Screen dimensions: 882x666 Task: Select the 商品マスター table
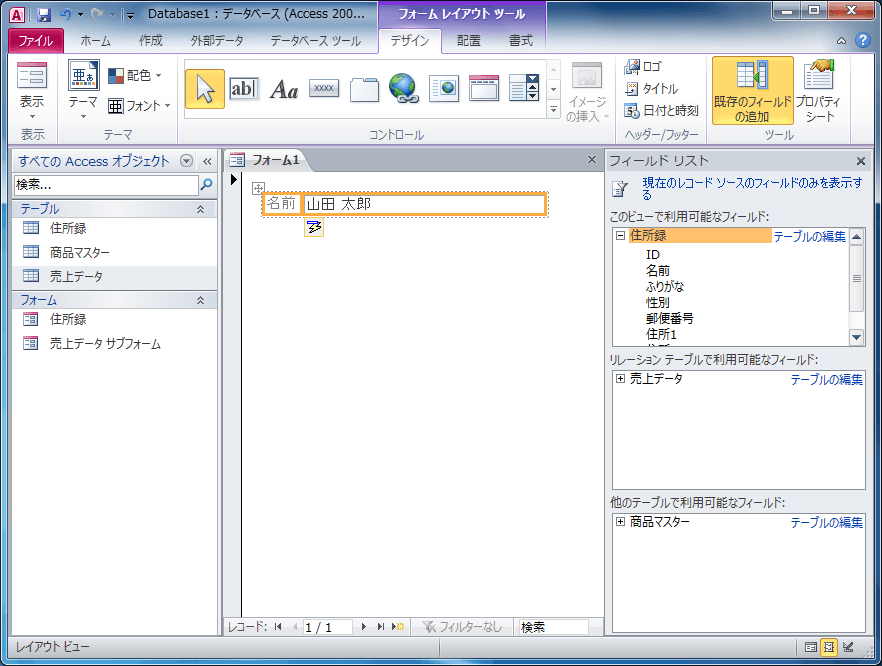[x=114, y=253]
